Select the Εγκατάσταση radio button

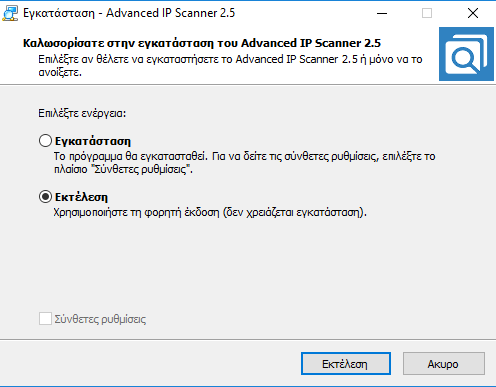pos(45,141)
